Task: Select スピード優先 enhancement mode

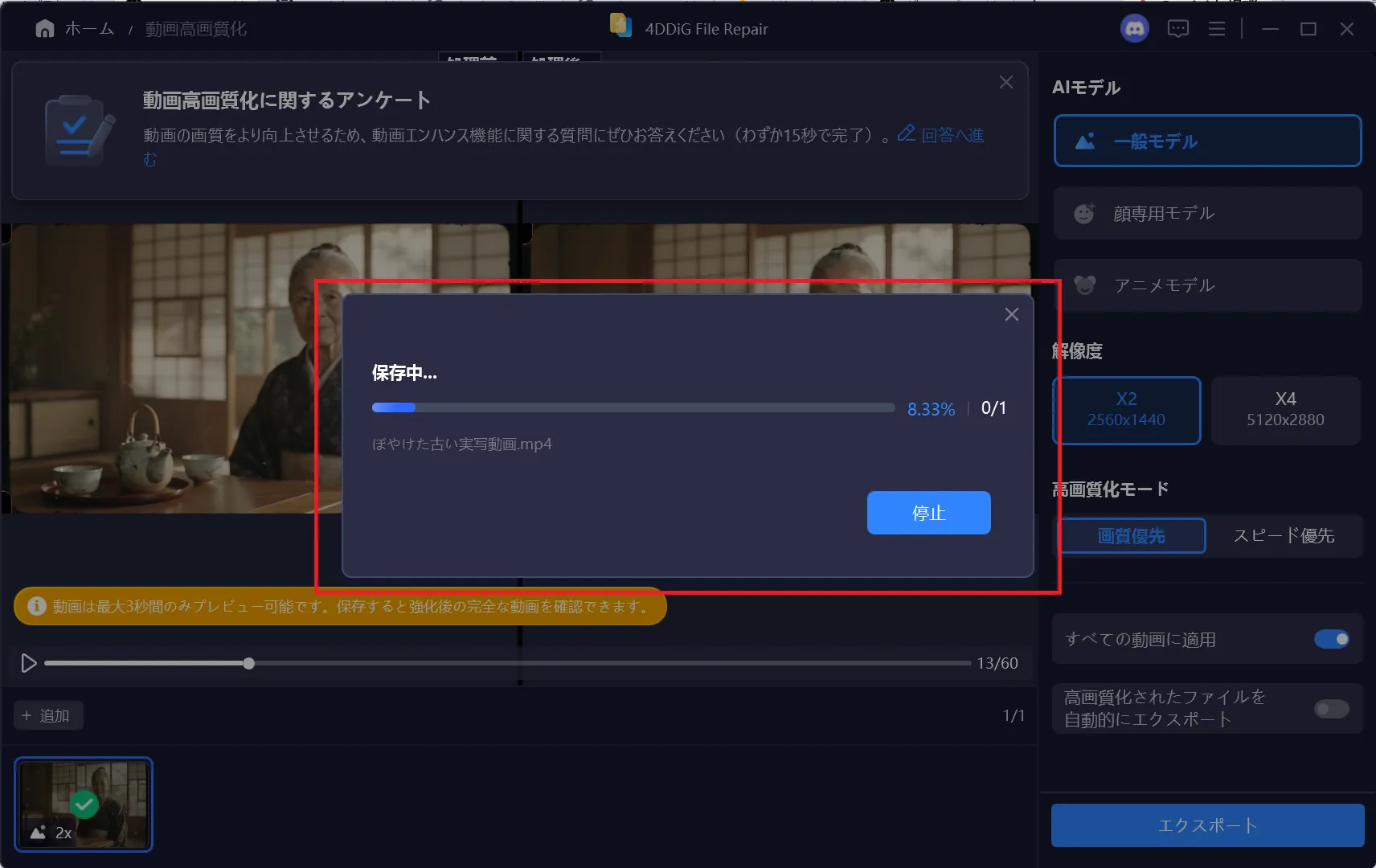Action: [x=1284, y=535]
